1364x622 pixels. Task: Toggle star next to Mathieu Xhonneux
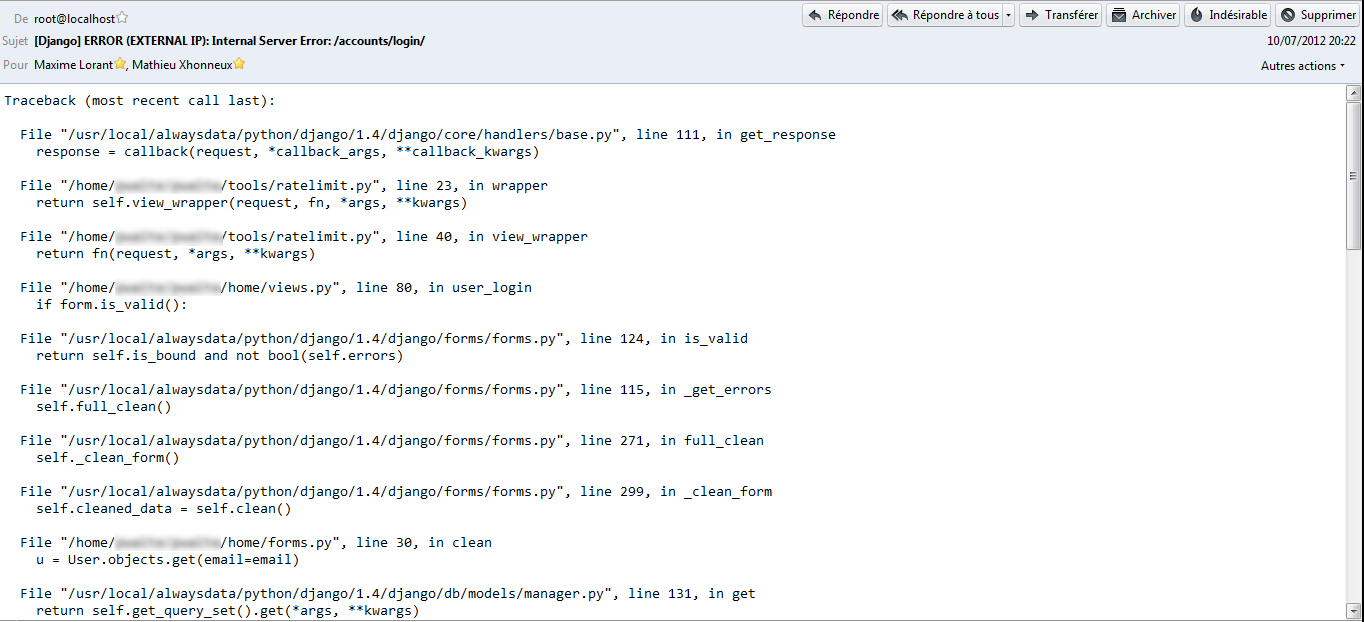coord(239,64)
